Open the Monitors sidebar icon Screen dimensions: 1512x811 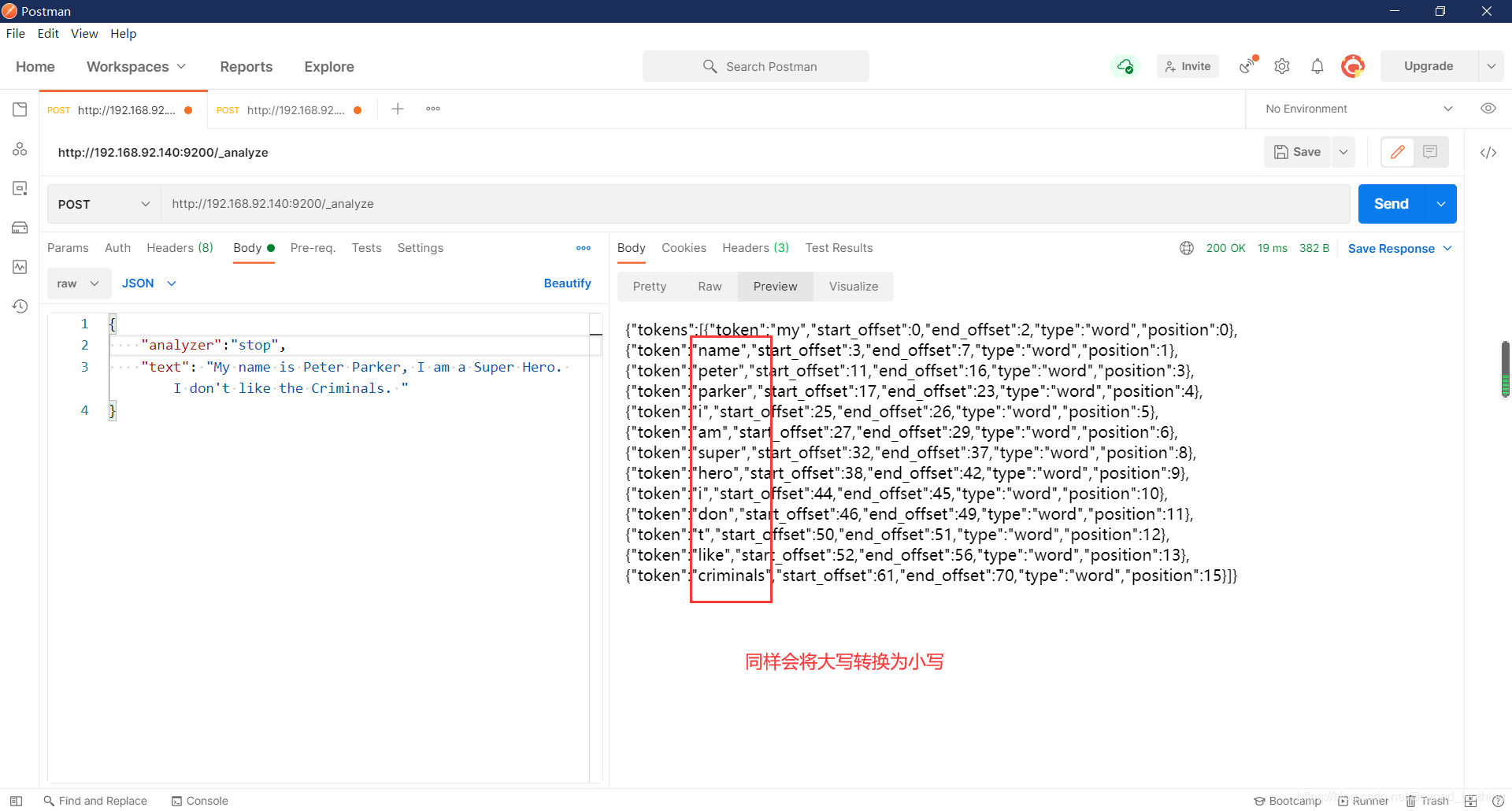20,267
